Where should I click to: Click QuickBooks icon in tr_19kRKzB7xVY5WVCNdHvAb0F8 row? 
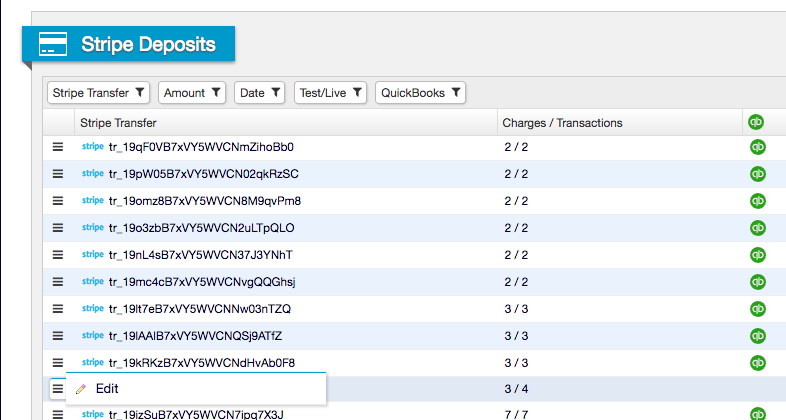[x=757, y=362]
